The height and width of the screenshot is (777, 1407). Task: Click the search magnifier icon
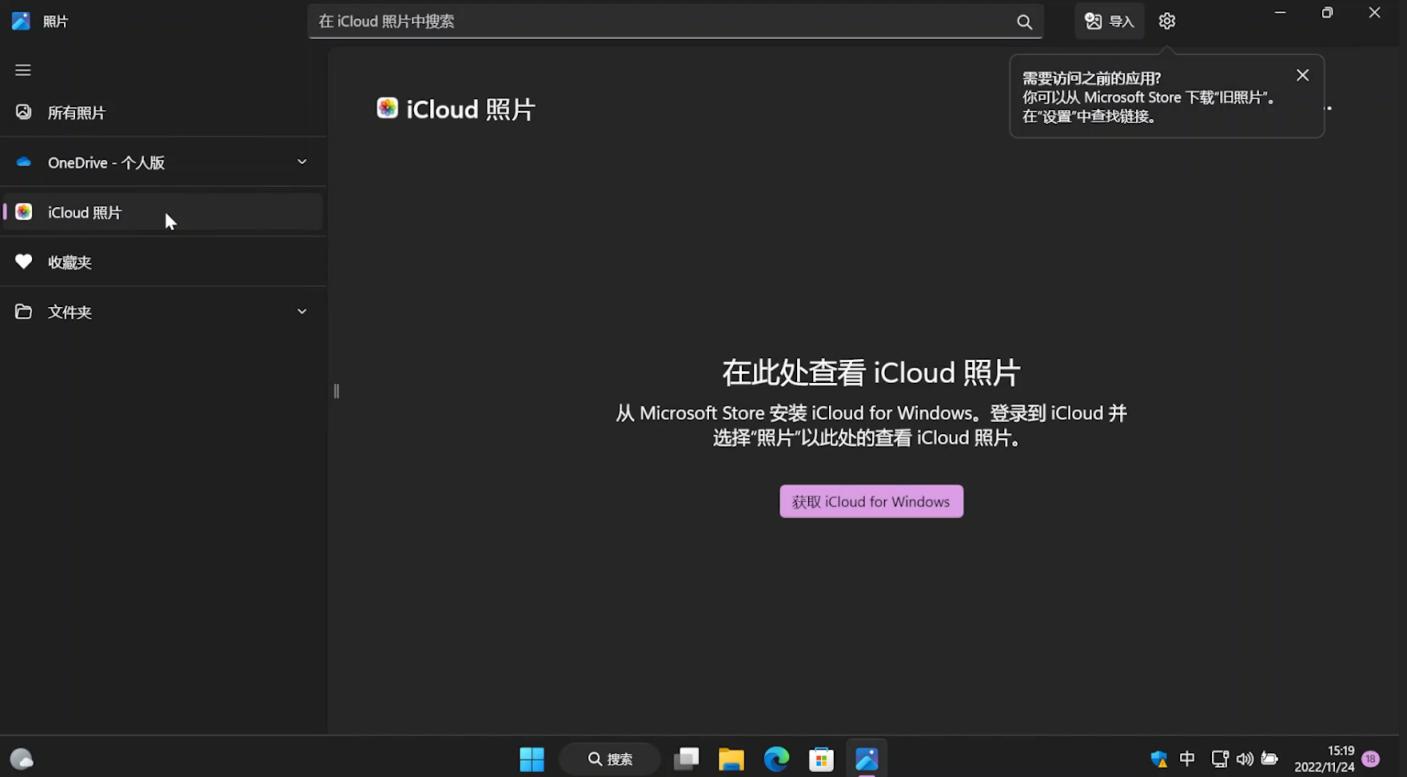(1024, 21)
